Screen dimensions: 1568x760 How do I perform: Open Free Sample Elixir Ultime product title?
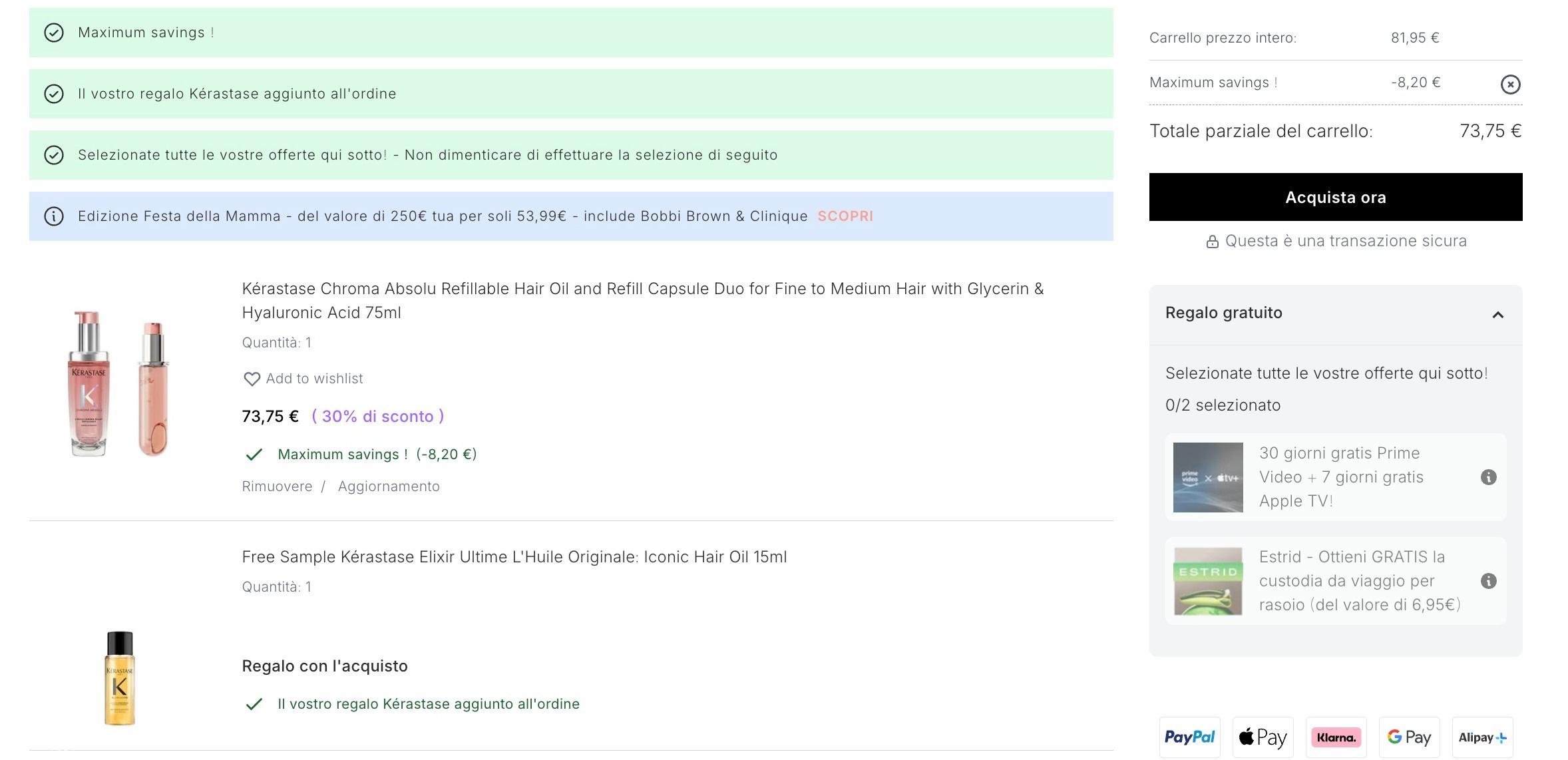[x=514, y=557]
